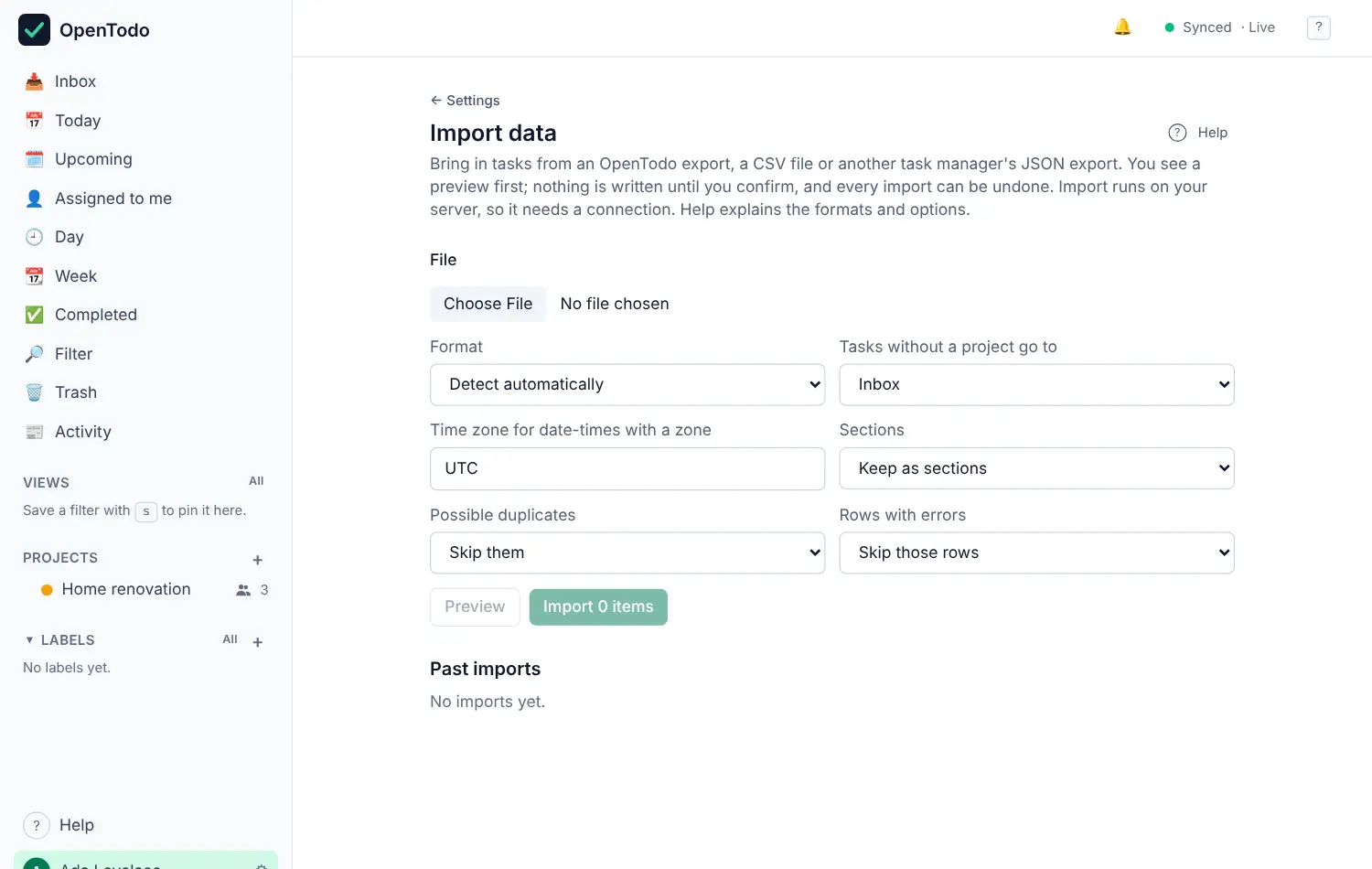Open the Completed view

tap(146, 315)
